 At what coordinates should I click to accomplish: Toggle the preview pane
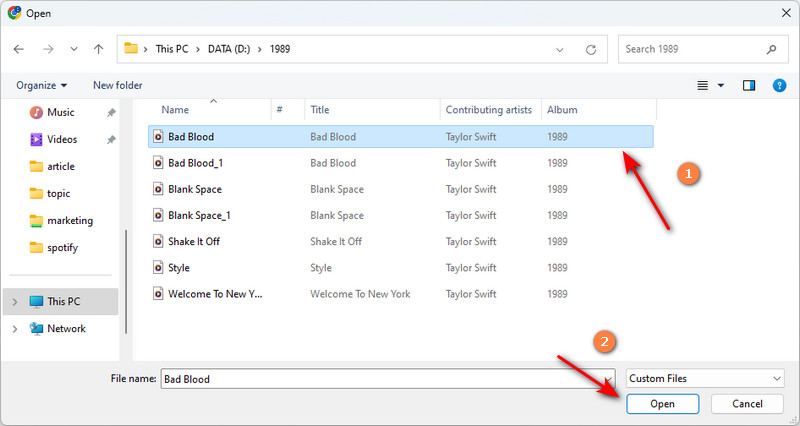[x=749, y=85]
